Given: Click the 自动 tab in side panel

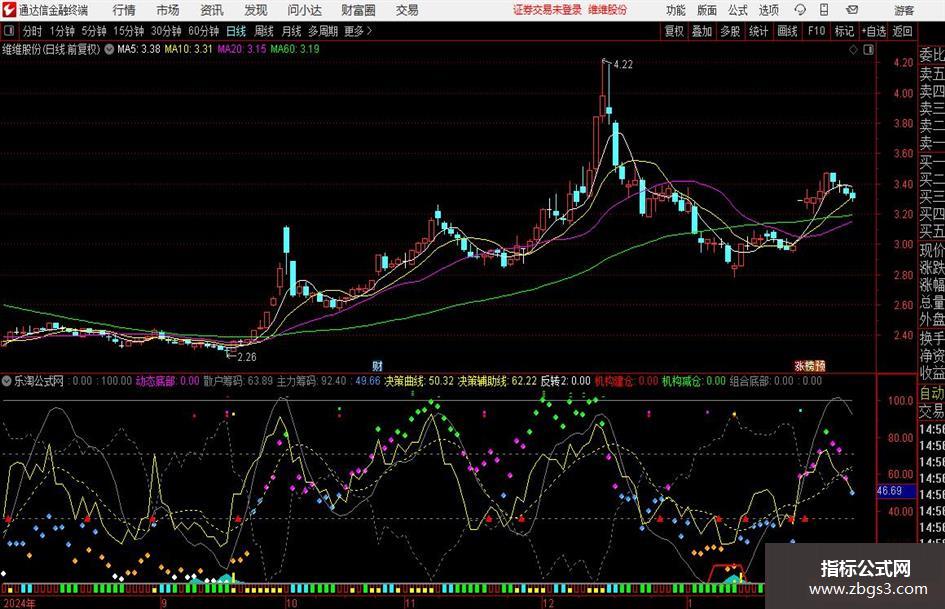Looking at the screenshot, I should (931, 393).
